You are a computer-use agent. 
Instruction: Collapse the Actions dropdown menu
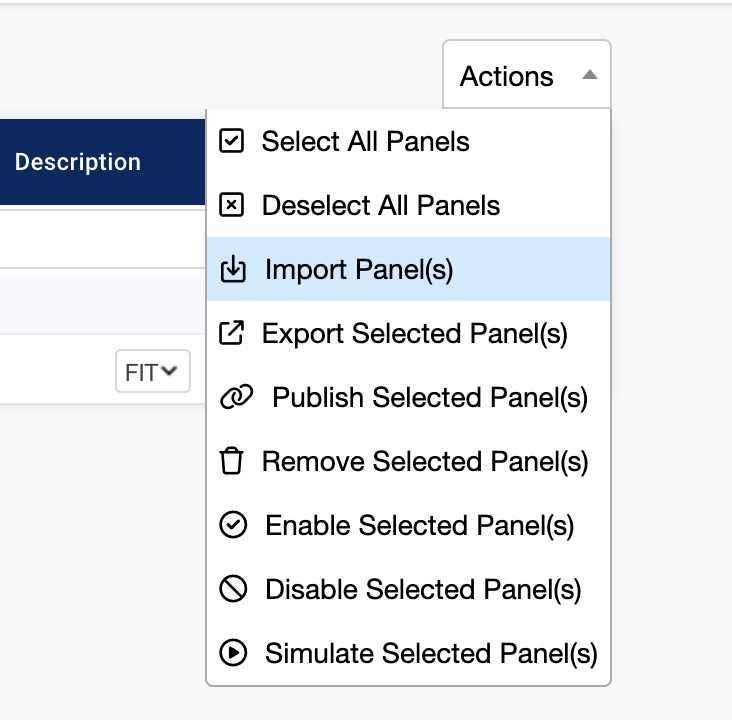(526, 76)
